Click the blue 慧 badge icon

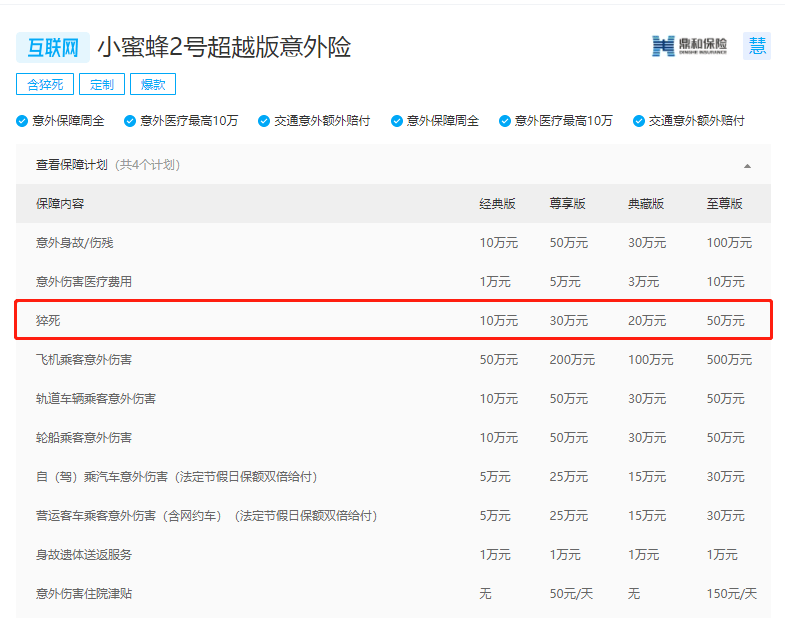click(x=756, y=46)
